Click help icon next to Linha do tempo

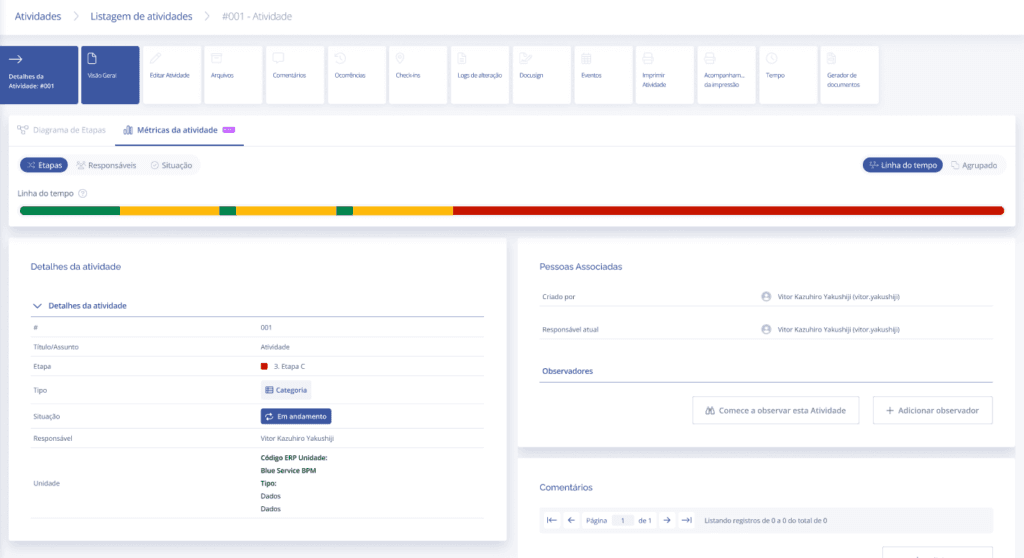pyautogui.click(x=83, y=193)
